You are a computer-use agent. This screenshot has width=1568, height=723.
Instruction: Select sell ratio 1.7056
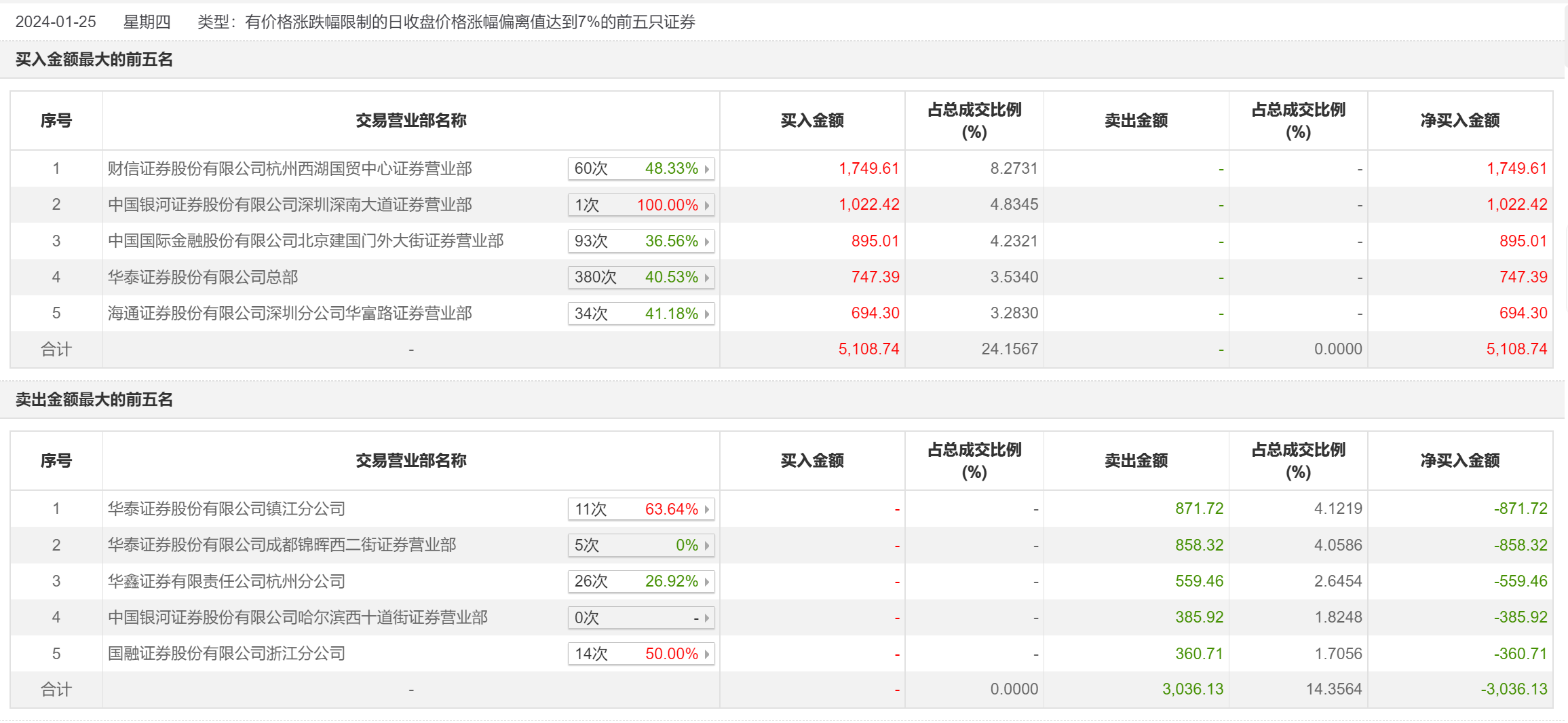click(x=1338, y=654)
